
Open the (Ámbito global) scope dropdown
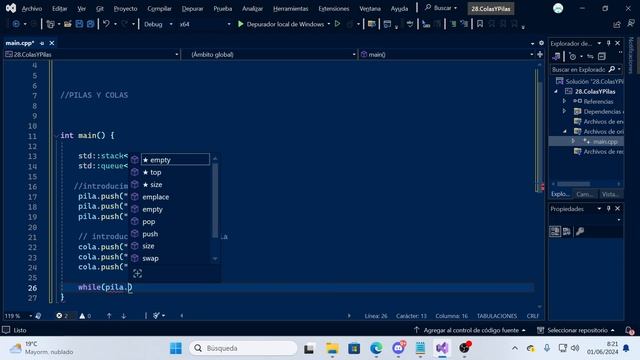269,54
